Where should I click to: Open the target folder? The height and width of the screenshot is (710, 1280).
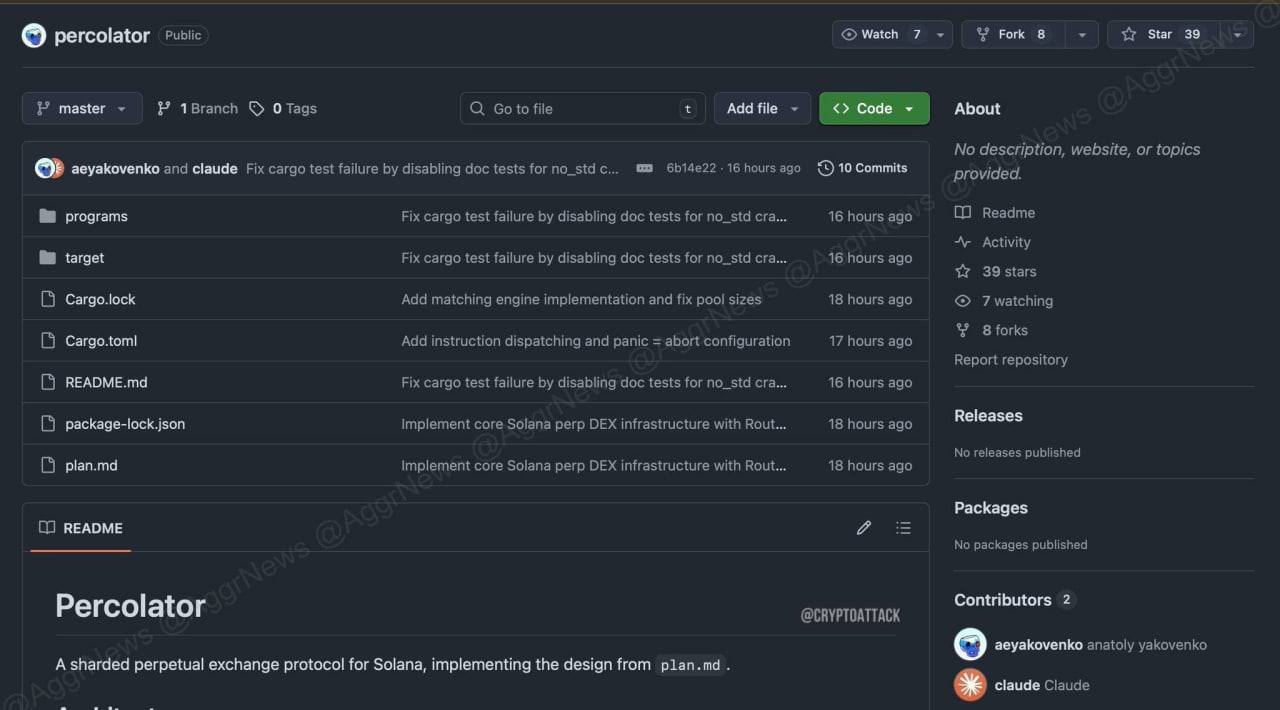84,258
